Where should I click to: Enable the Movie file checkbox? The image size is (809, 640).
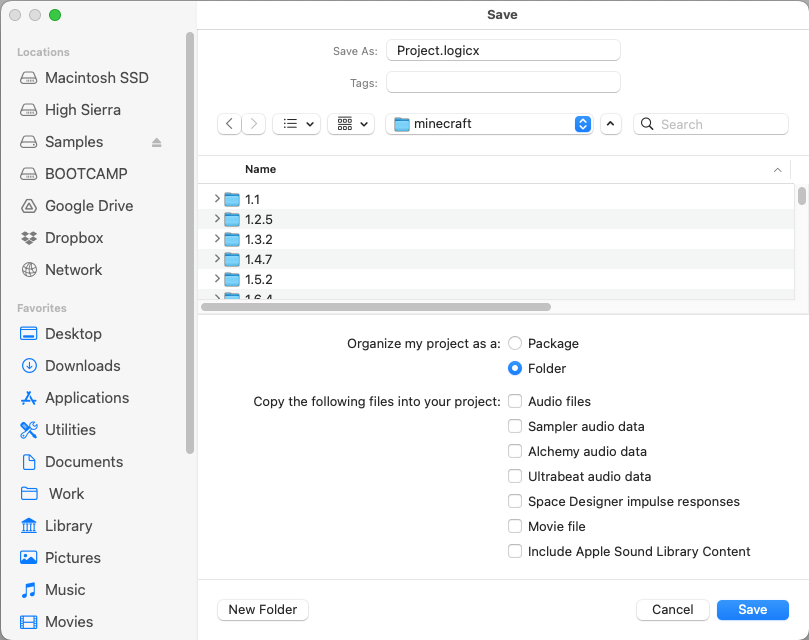515,526
